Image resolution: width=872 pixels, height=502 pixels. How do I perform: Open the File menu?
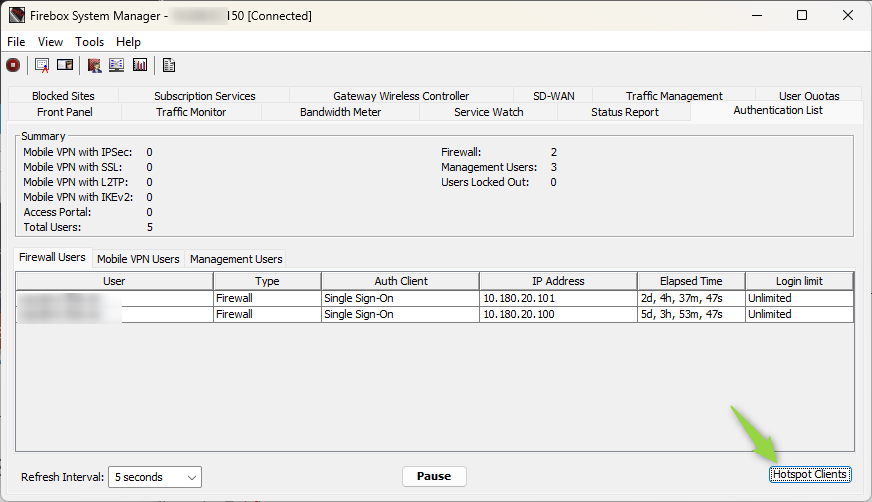(16, 42)
